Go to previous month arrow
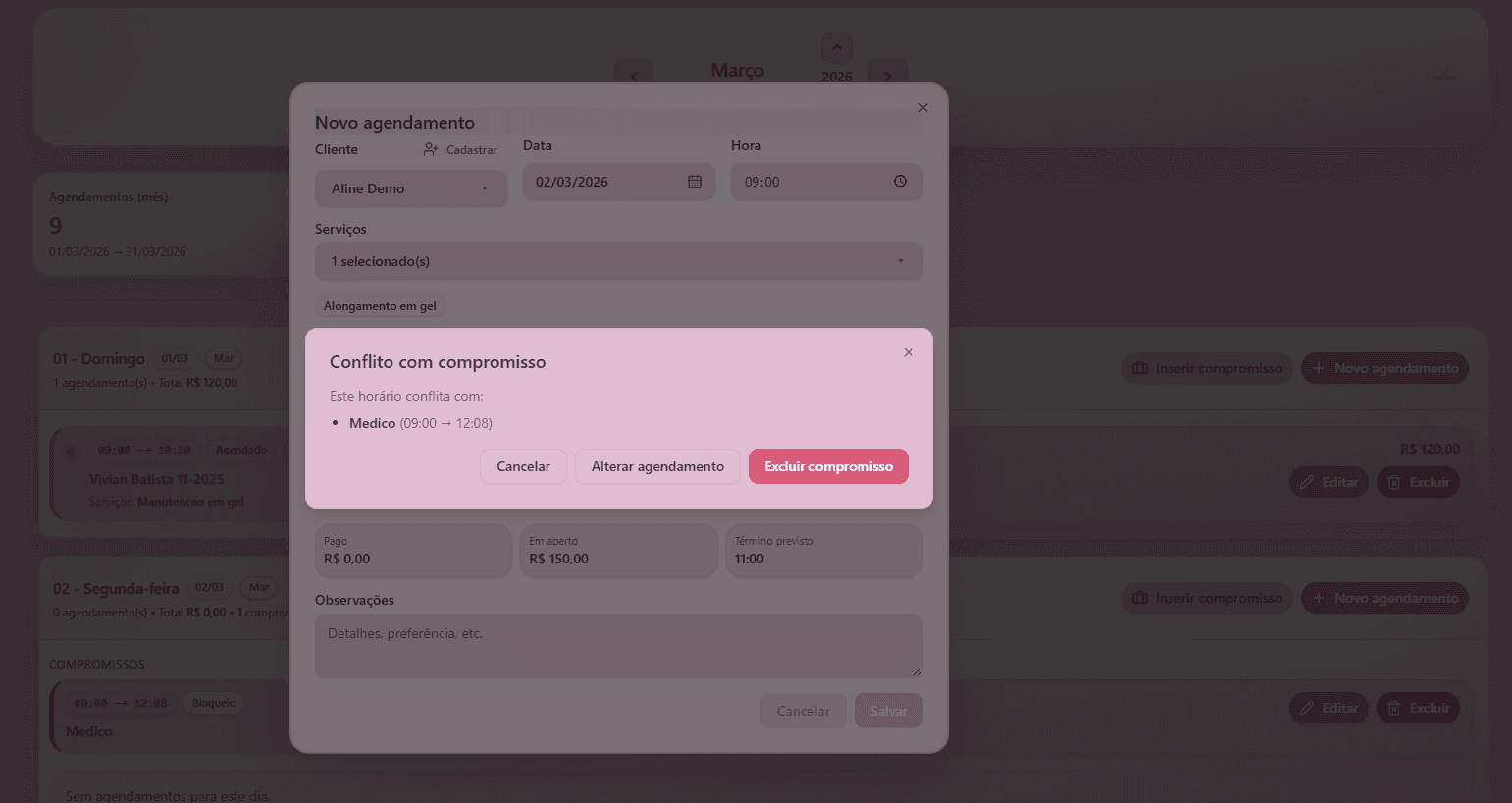This screenshot has width=1512, height=803. click(x=634, y=76)
